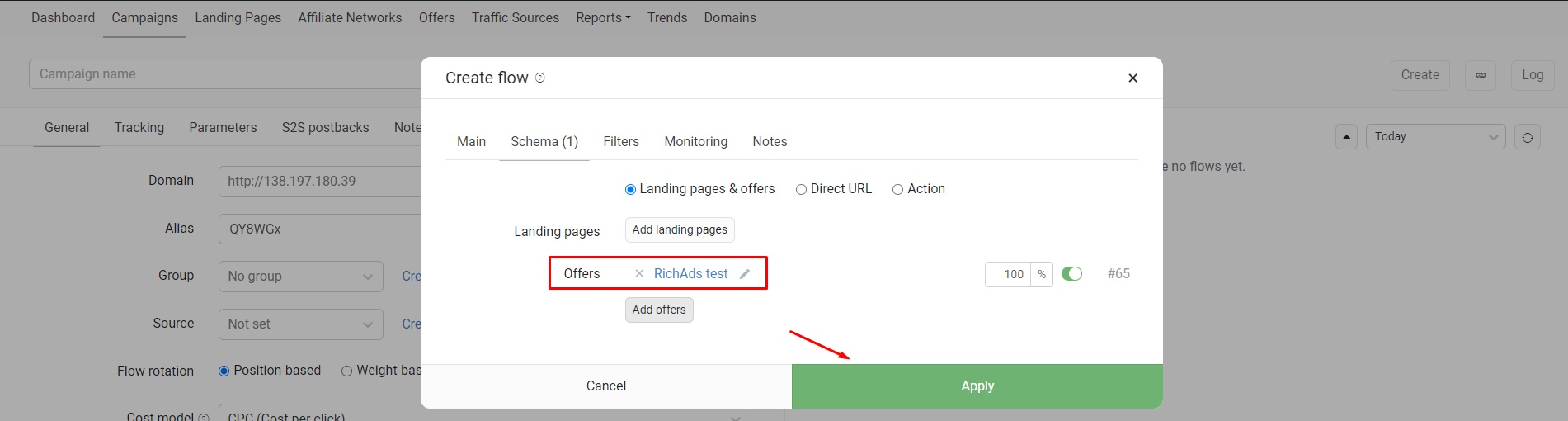Click the offer weight field showing 100
Viewport: 1568px width, 421px height.
(1008, 274)
